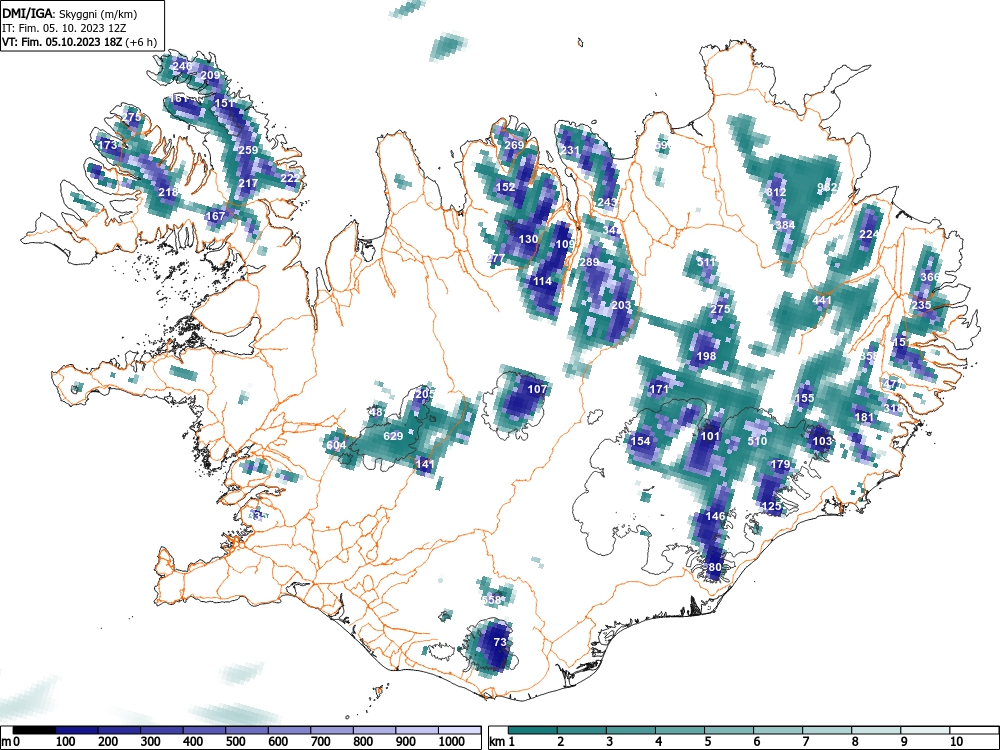Click the visibility value 130

tap(528, 239)
